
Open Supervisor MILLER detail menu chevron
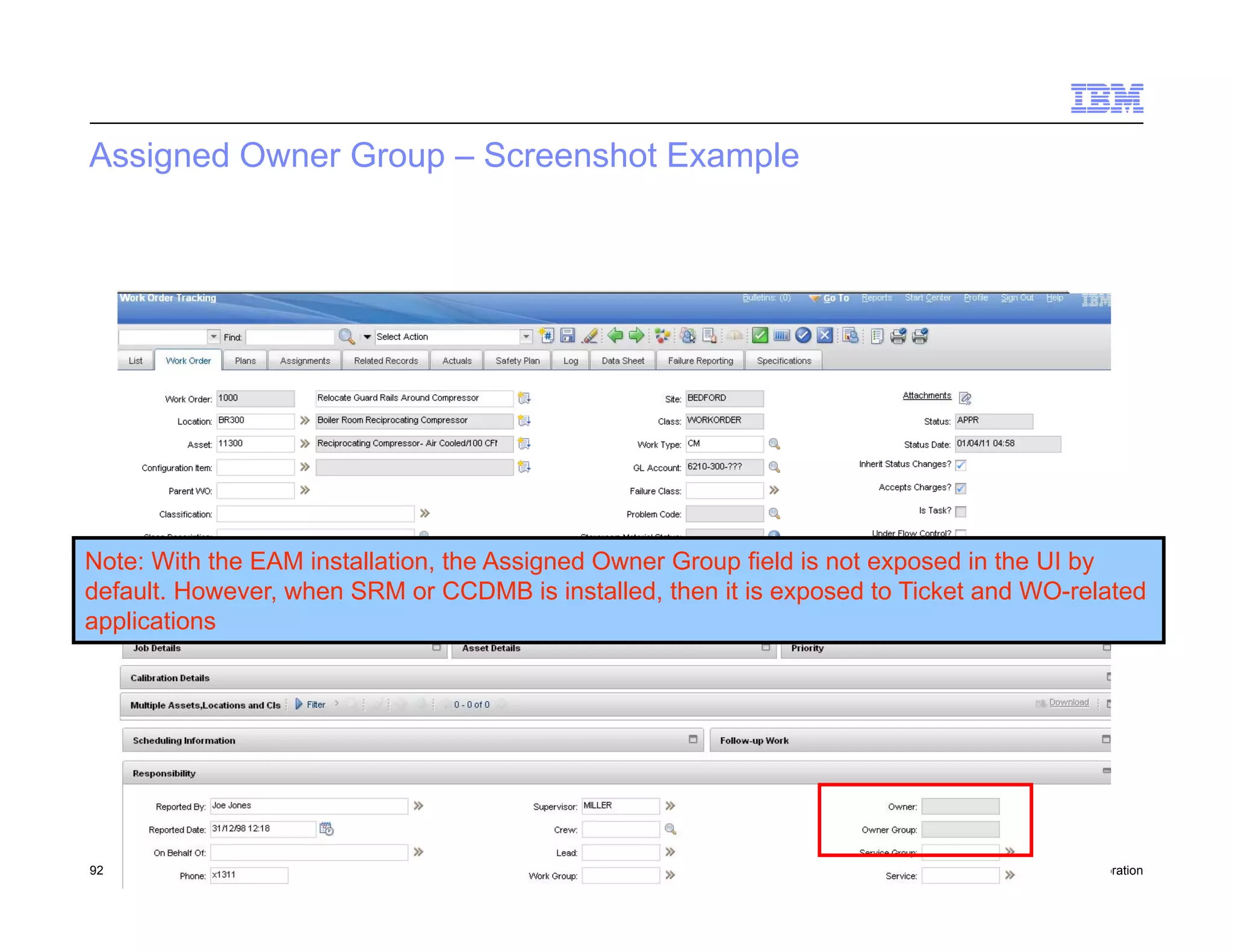(670, 805)
